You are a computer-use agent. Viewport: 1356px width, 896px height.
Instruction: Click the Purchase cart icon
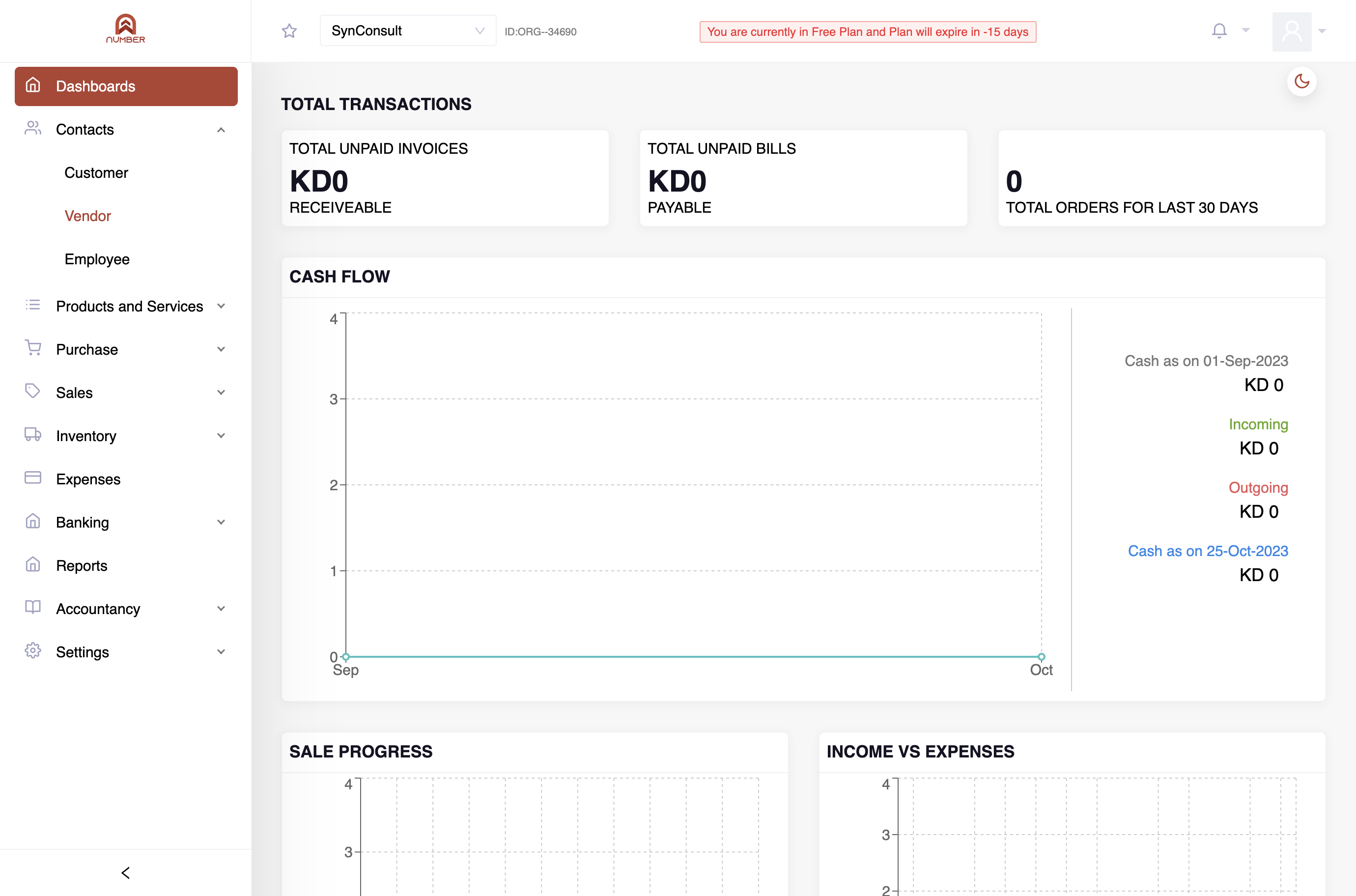click(33, 348)
